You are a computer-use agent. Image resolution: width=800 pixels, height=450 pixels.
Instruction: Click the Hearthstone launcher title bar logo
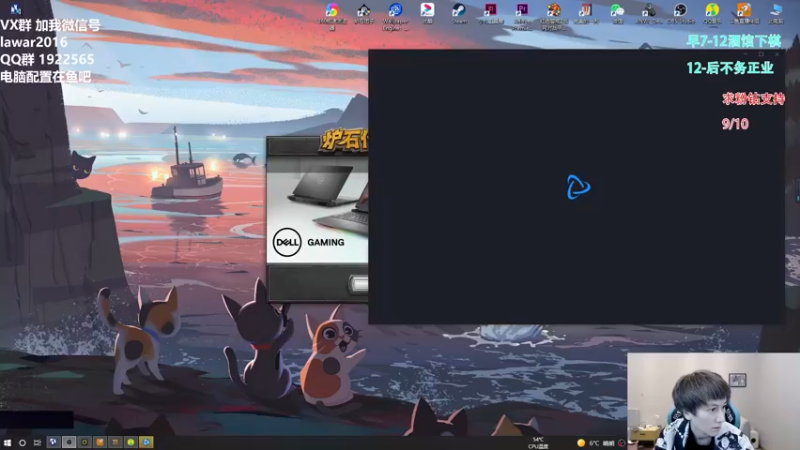point(344,140)
